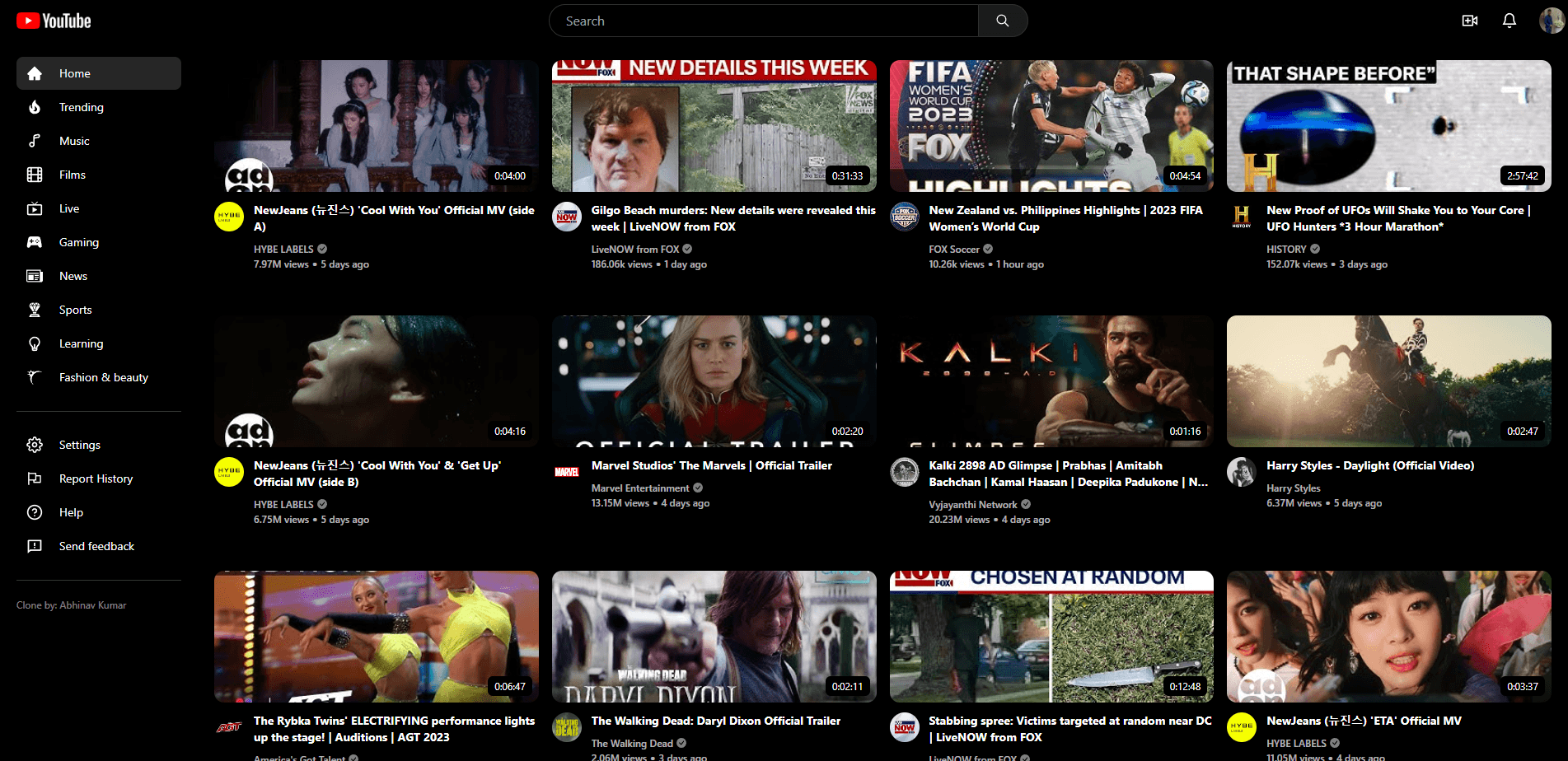1568x761 pixels.
Task: Open HYBE LABELS channel avatar for side A video
Action: (x=229, y=217)
